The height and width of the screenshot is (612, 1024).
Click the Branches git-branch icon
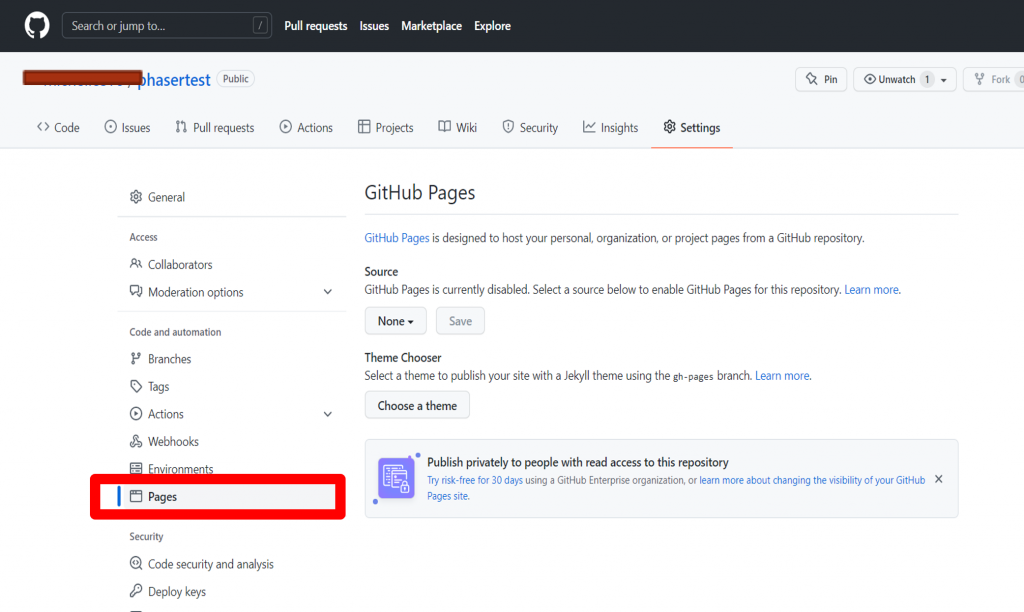pyautogui.click(x=136, y=358)
